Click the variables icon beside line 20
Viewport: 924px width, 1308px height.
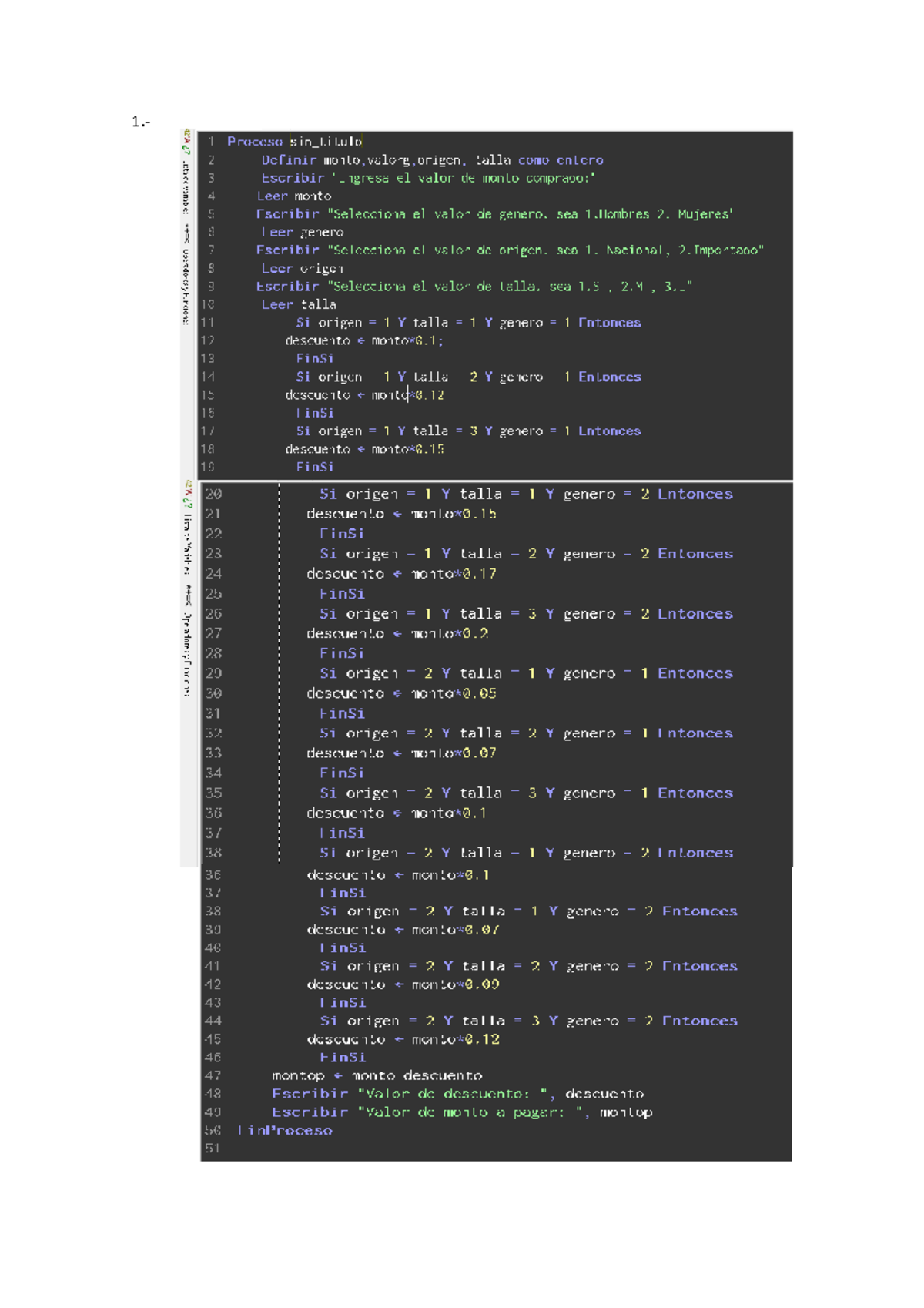pos(187,494)
